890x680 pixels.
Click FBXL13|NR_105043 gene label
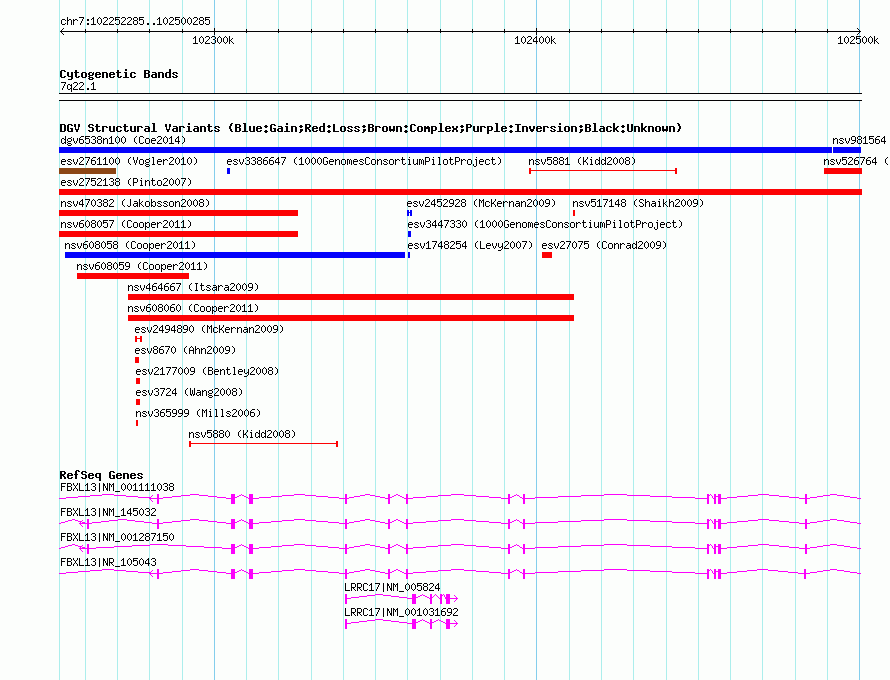(108, 562)
